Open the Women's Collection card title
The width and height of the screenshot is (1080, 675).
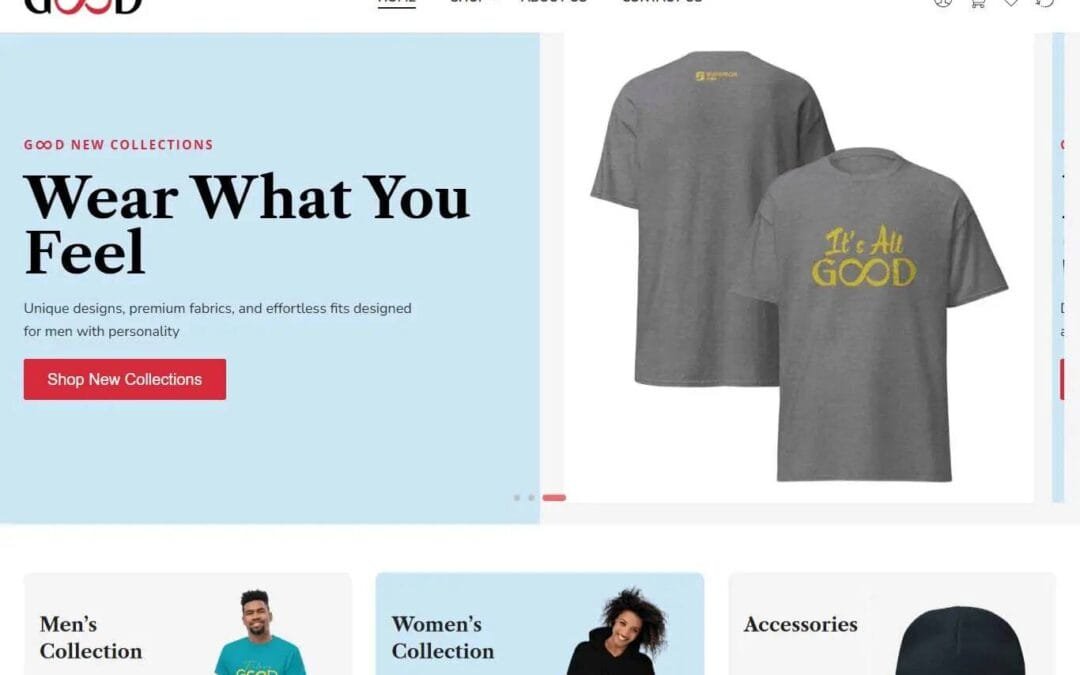pyautogui.click(x=443, y=637)
